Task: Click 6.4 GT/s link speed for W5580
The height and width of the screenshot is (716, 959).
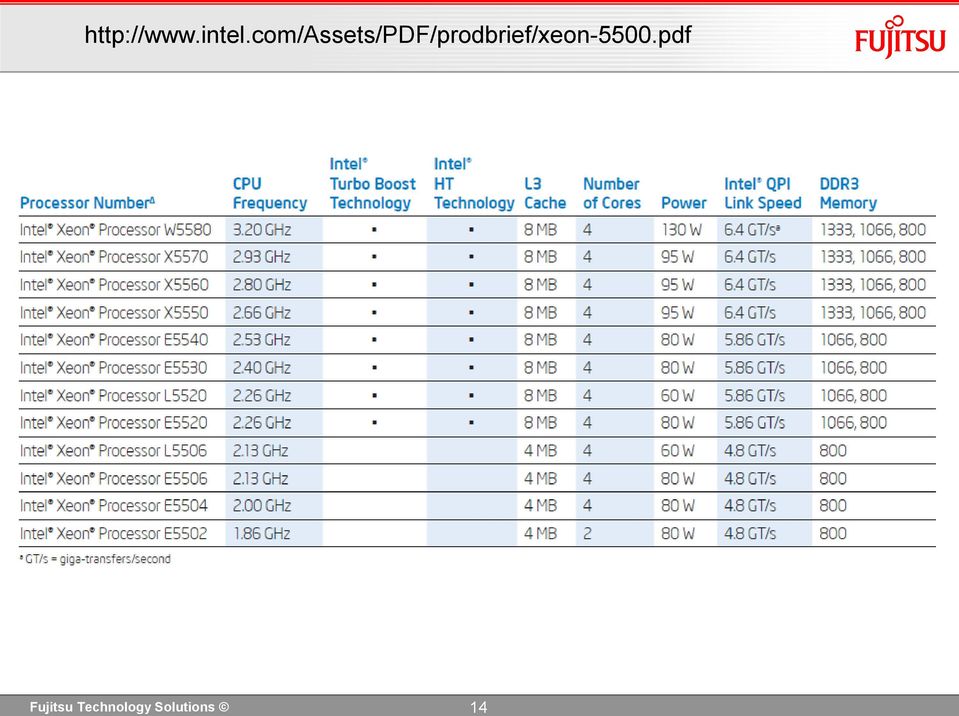Action: pyautogui.click(x=752, y=230)
